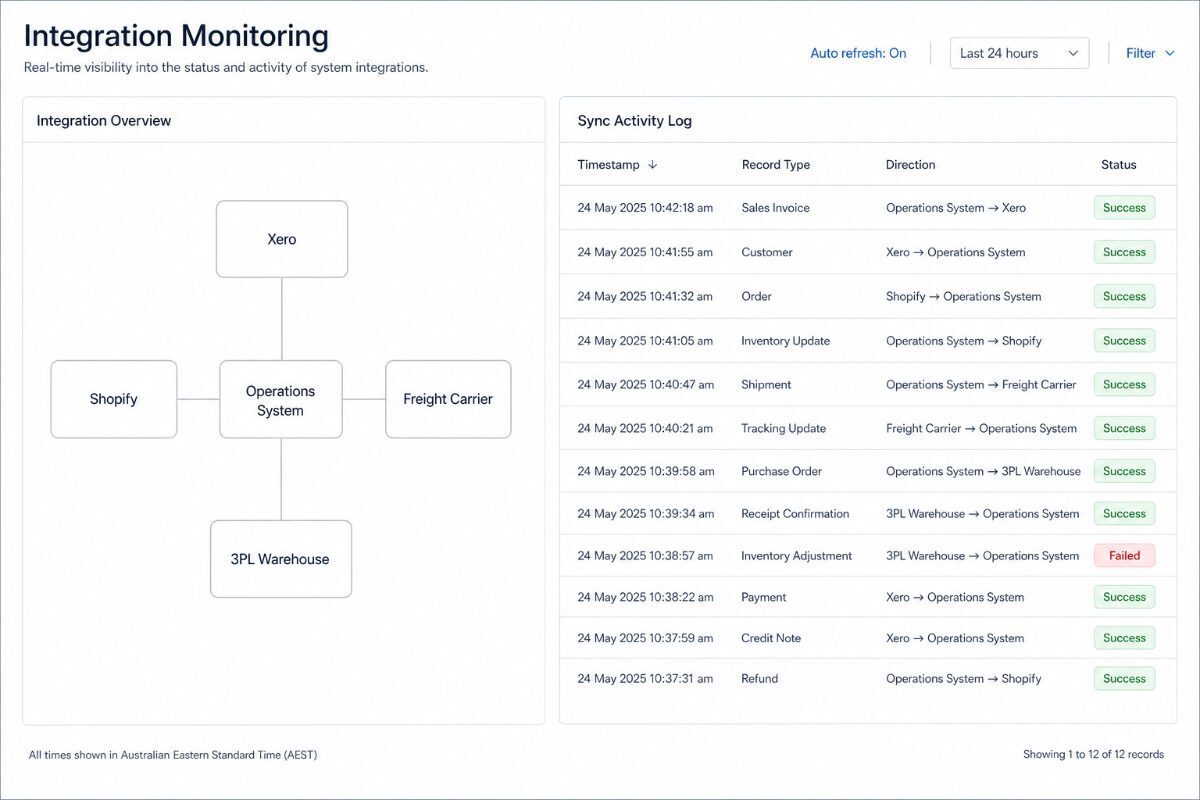Click the Sync Activity Log heading
The image size is (1200, 800).
(x=635, y=121)
